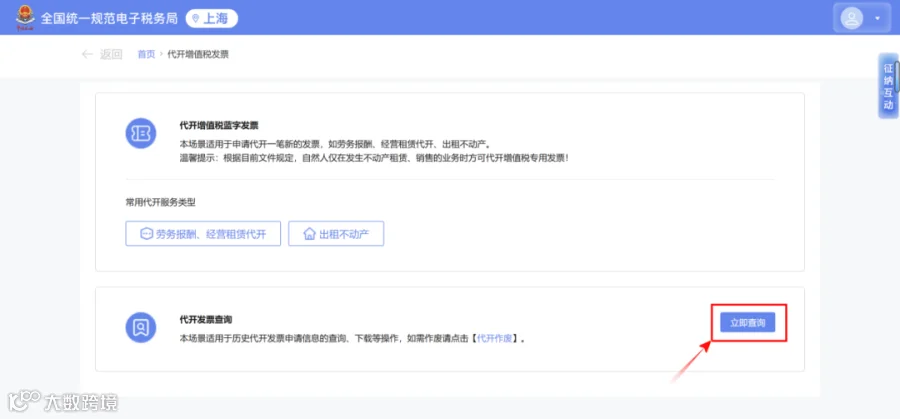The width and height of the screenshot is (900, 419).
Task: Click the hexagon icon in 劳务报酬 button
Action: pyautogui.click(x=146, y=234)
